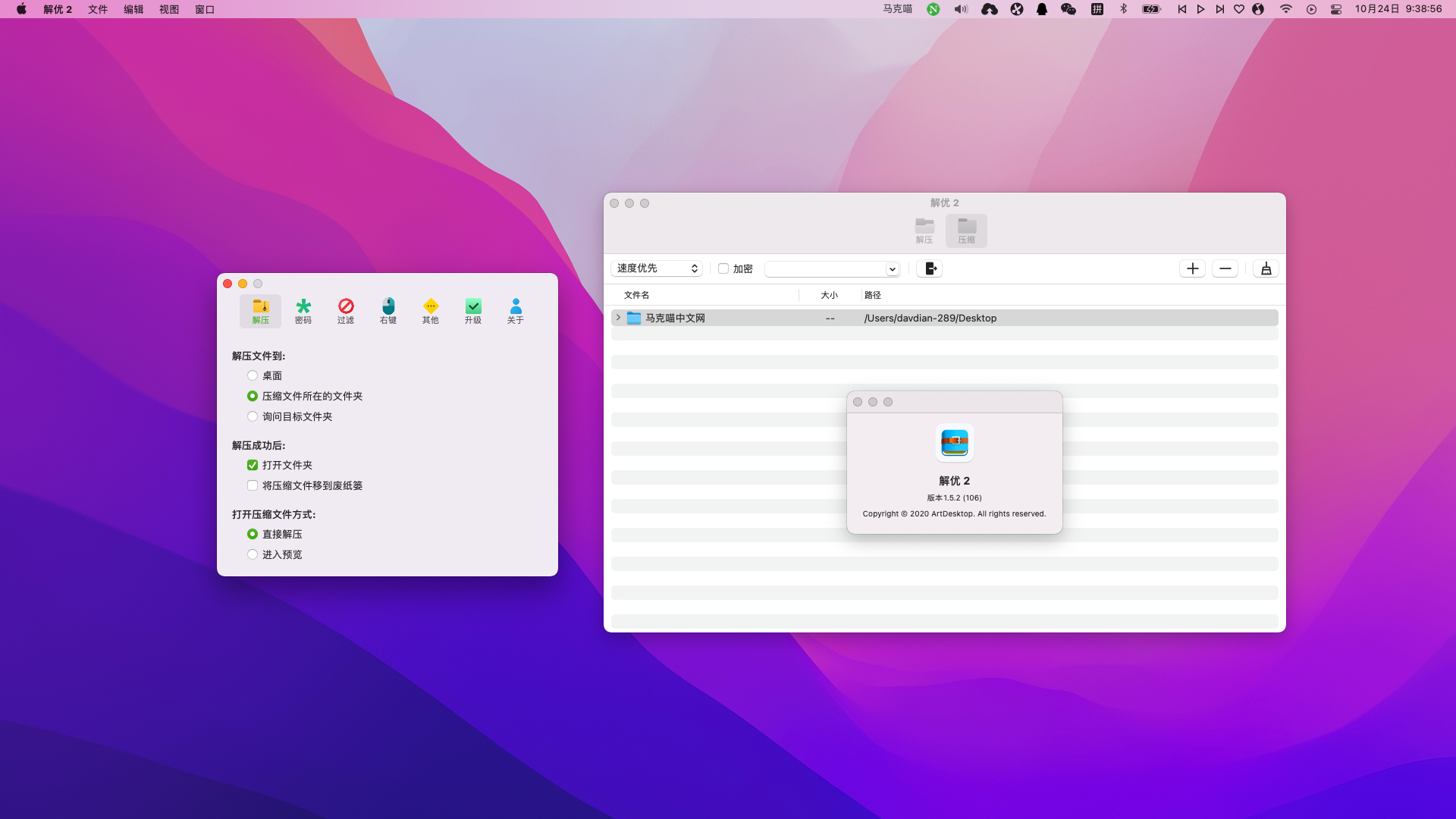Choose 询问目标文件夹 radio option
This screenshot has height=819, width=1456.
tap(253, 416)
